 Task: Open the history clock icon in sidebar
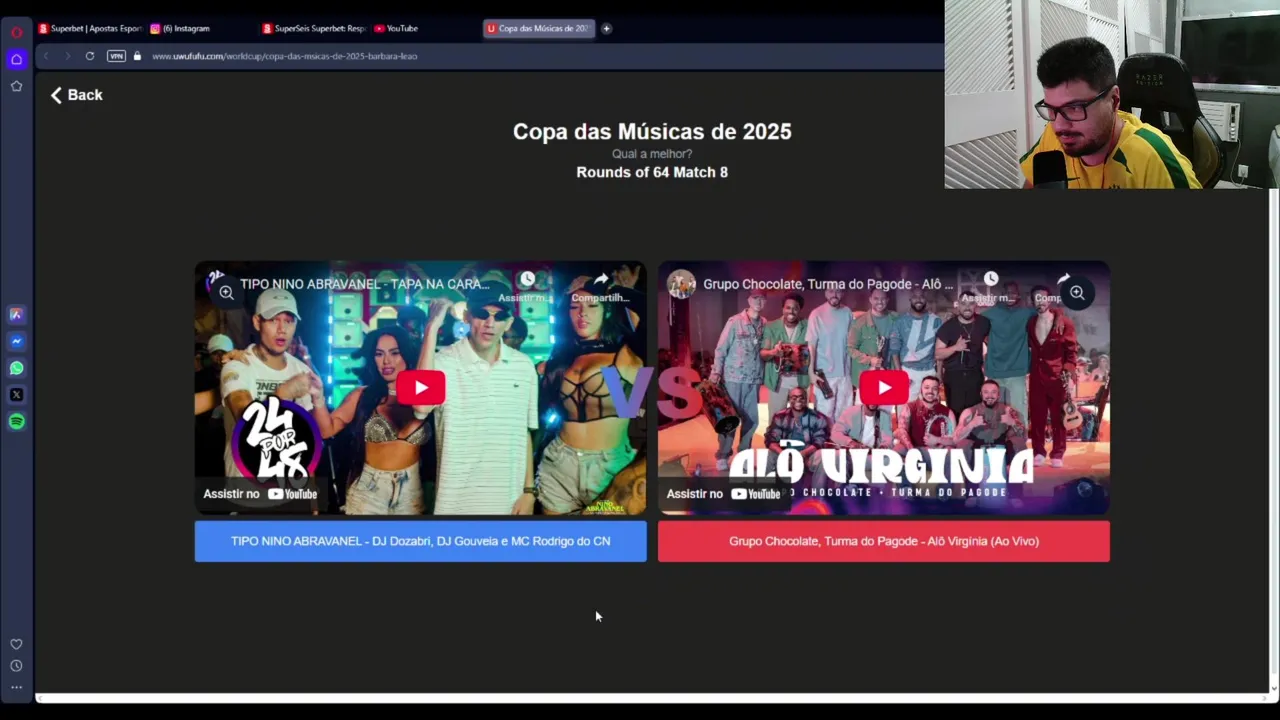(x=16, y=666)
